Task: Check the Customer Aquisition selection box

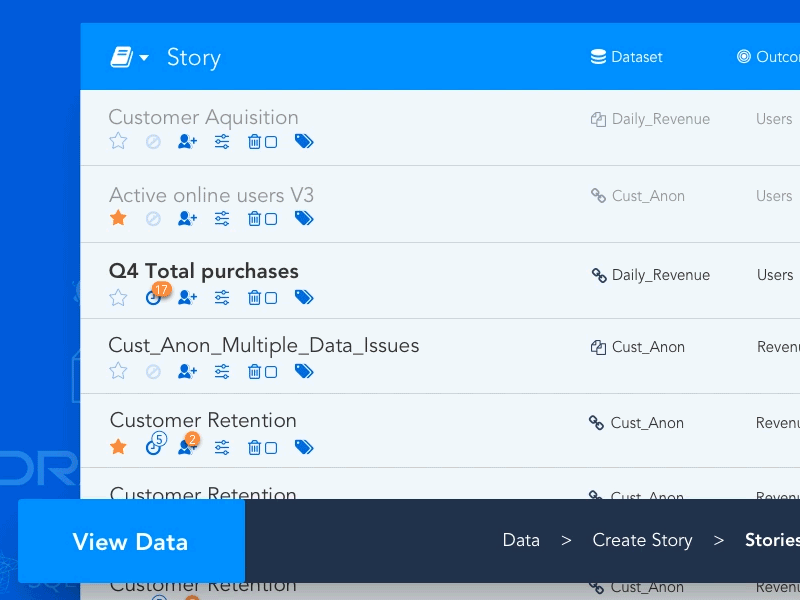Action: click(x=271, y=142)
